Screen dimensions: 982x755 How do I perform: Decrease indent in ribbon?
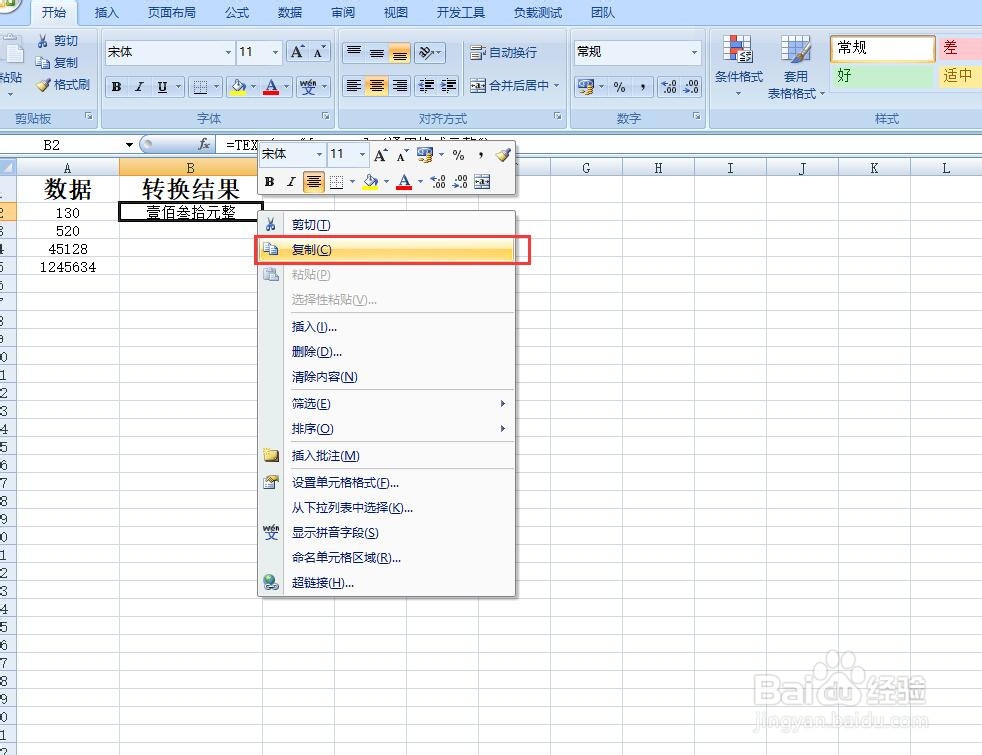point(426,86)
